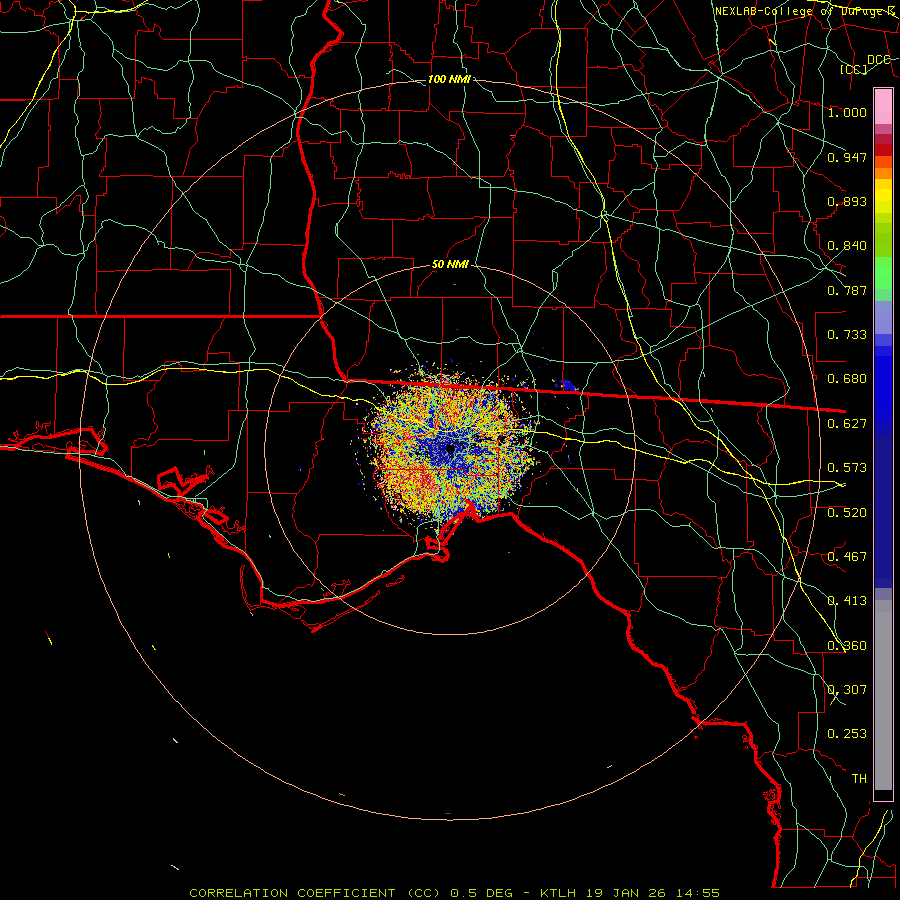Click the 100 NMI range ring label
The width and height of the screenshot is (900, 900).
[x=449, y=79]
